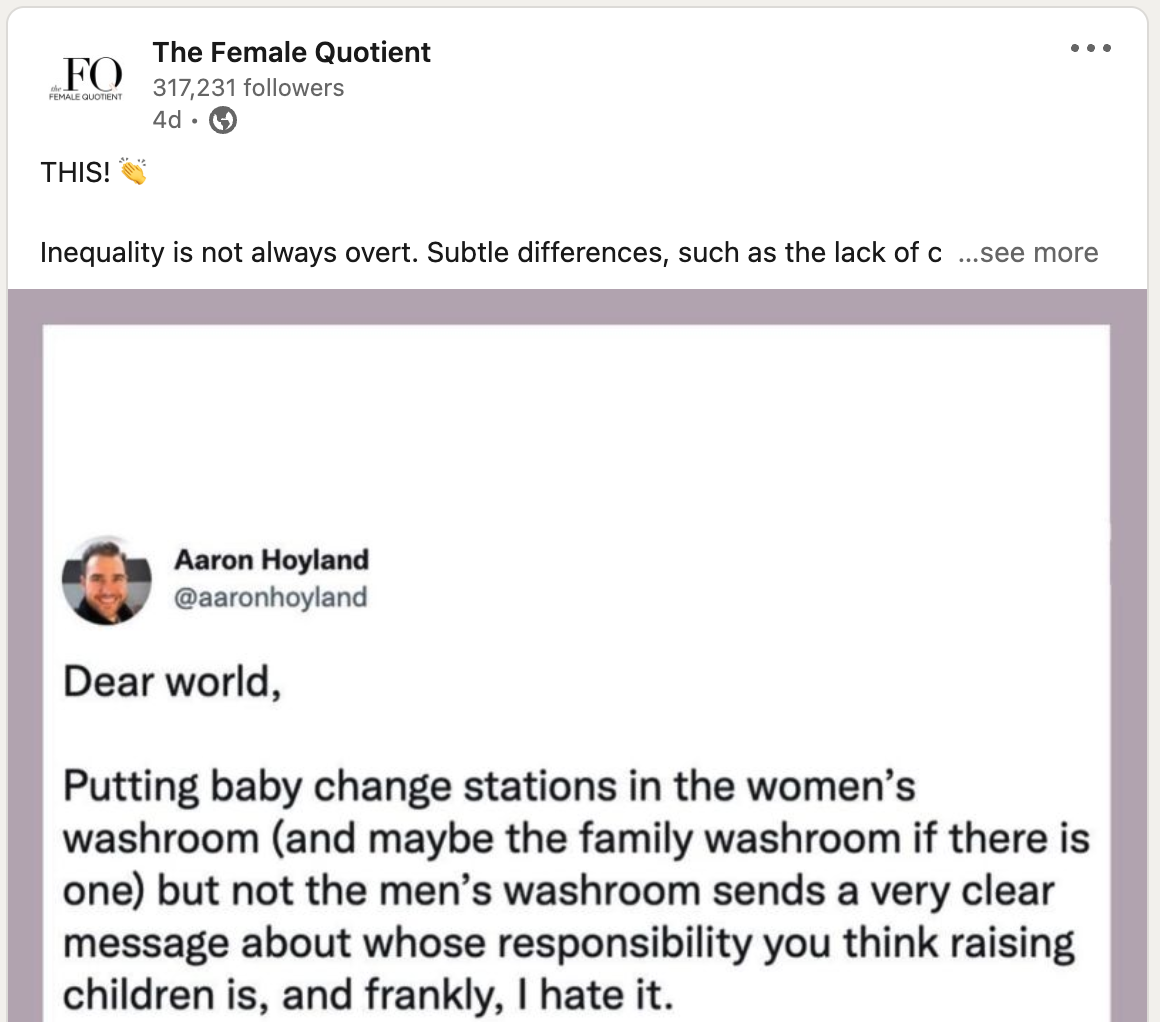The height and width of the screenshot is (1022, 1160).
Task: Click the clapping hands emoji in the post
Action: (x=131, y=170)
